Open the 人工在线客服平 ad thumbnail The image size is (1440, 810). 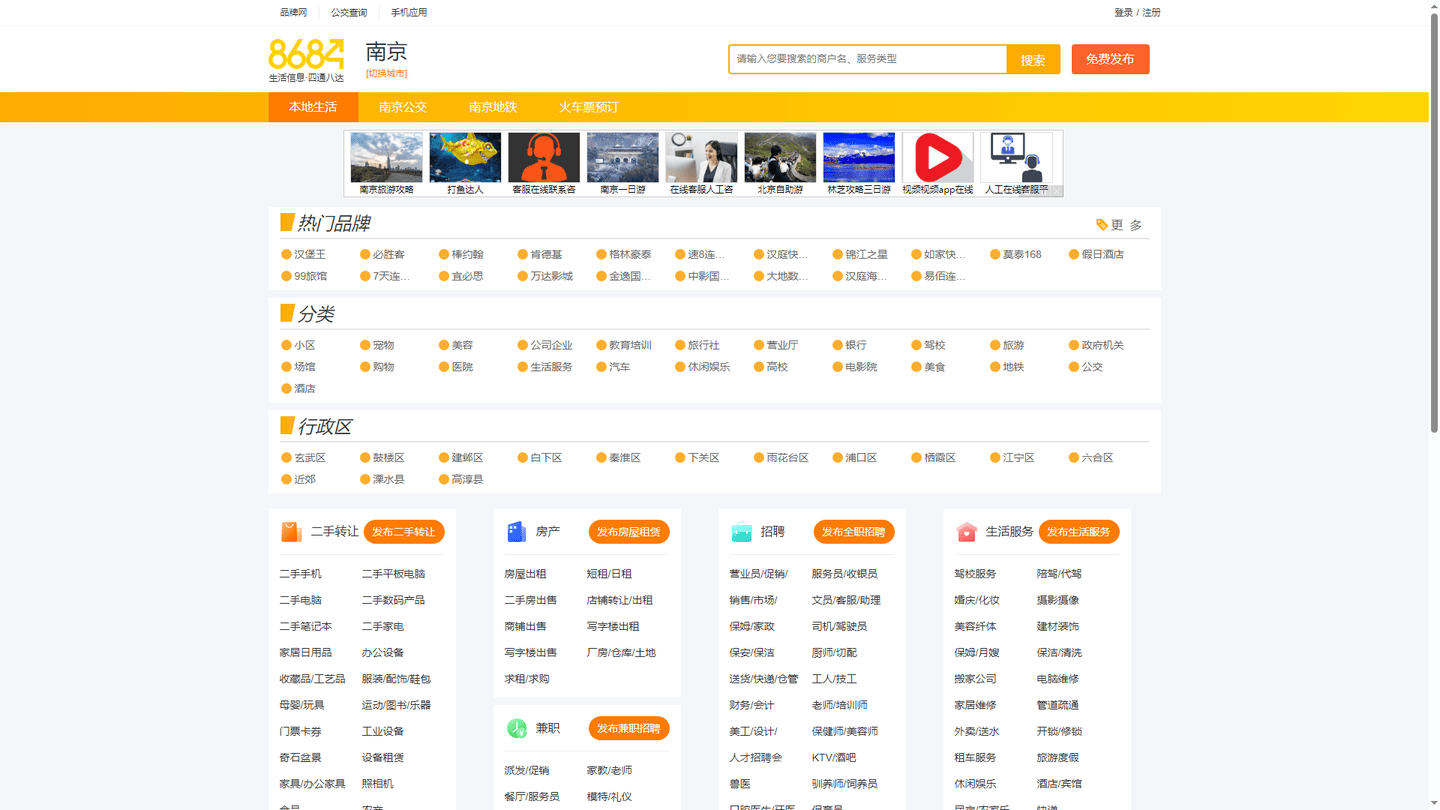[x=1016, y=164]
